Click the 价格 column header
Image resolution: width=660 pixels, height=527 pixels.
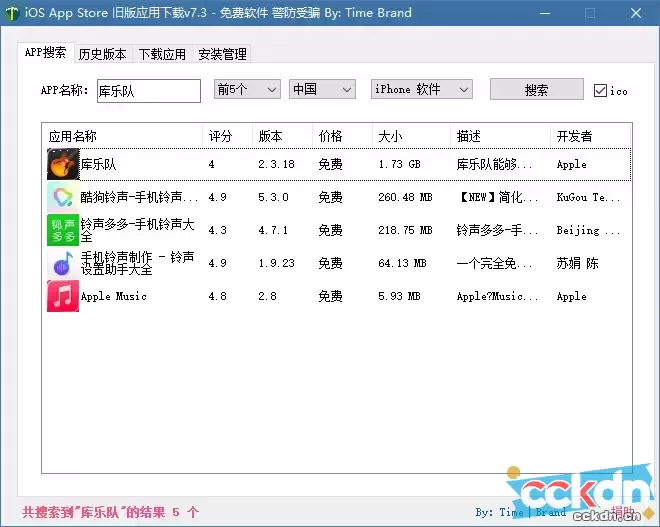click(342, 136)
